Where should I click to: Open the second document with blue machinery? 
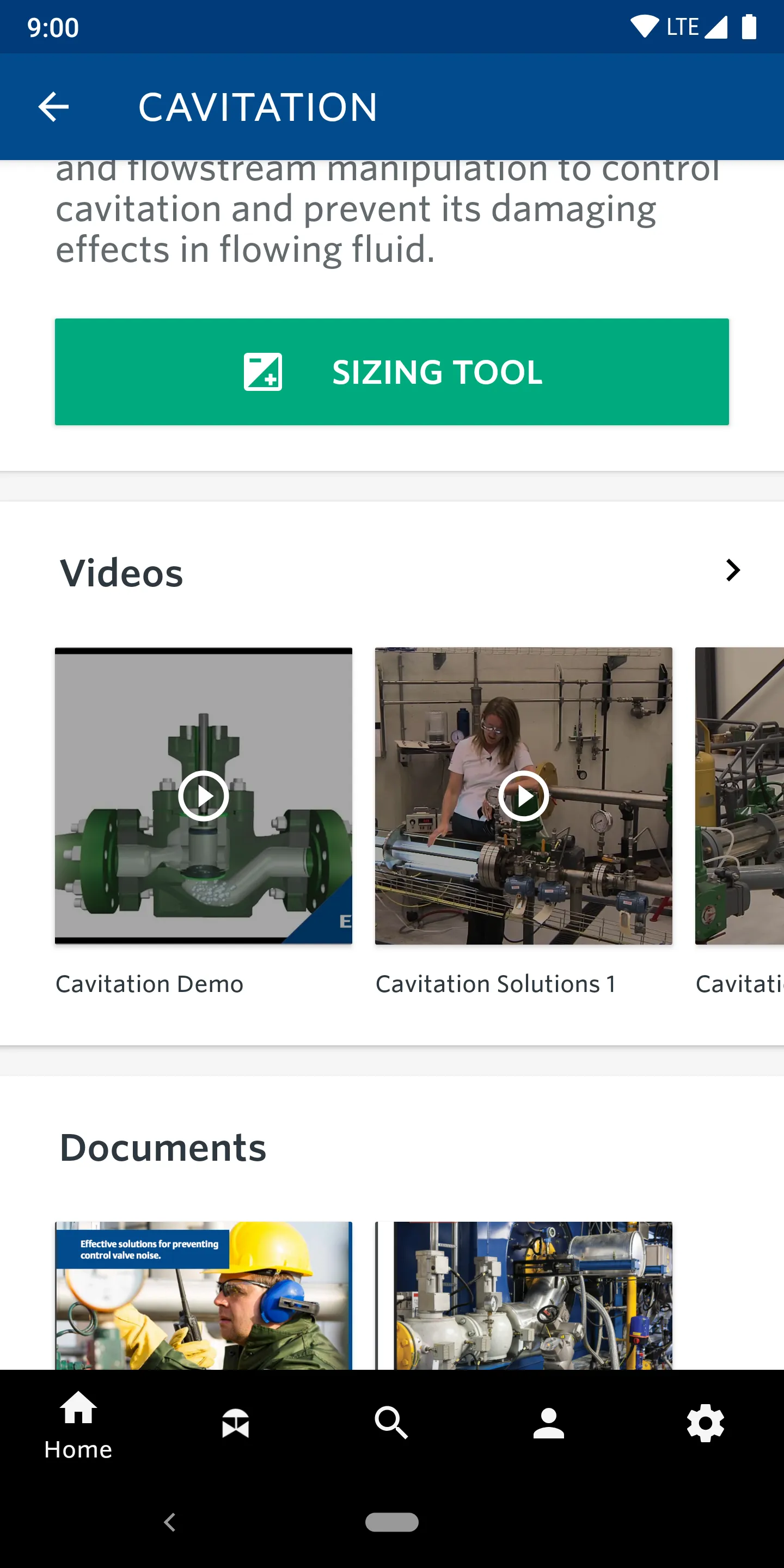(523, 1295)
